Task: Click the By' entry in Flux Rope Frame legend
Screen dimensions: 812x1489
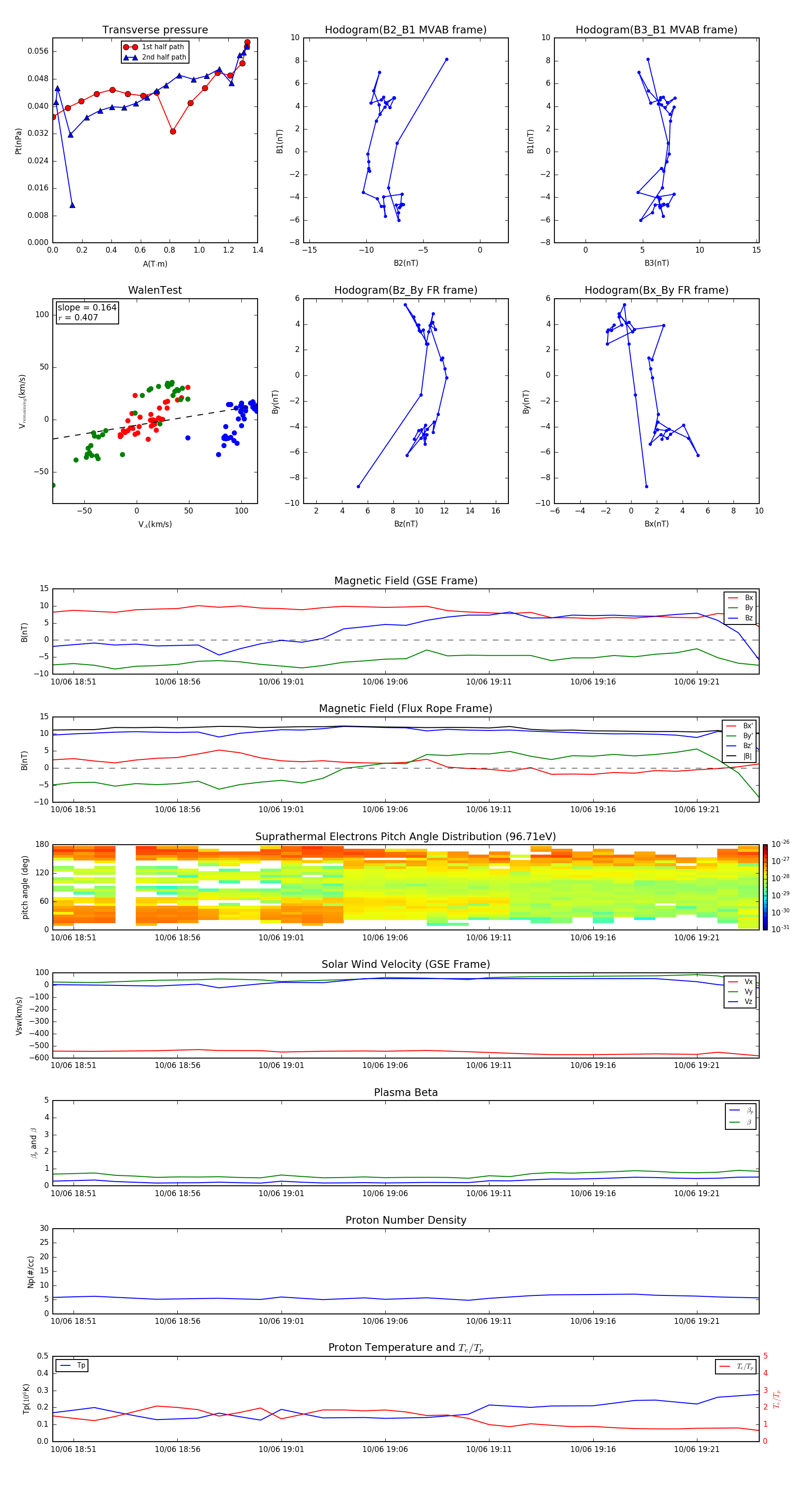Action: click(x=740, y=736)
